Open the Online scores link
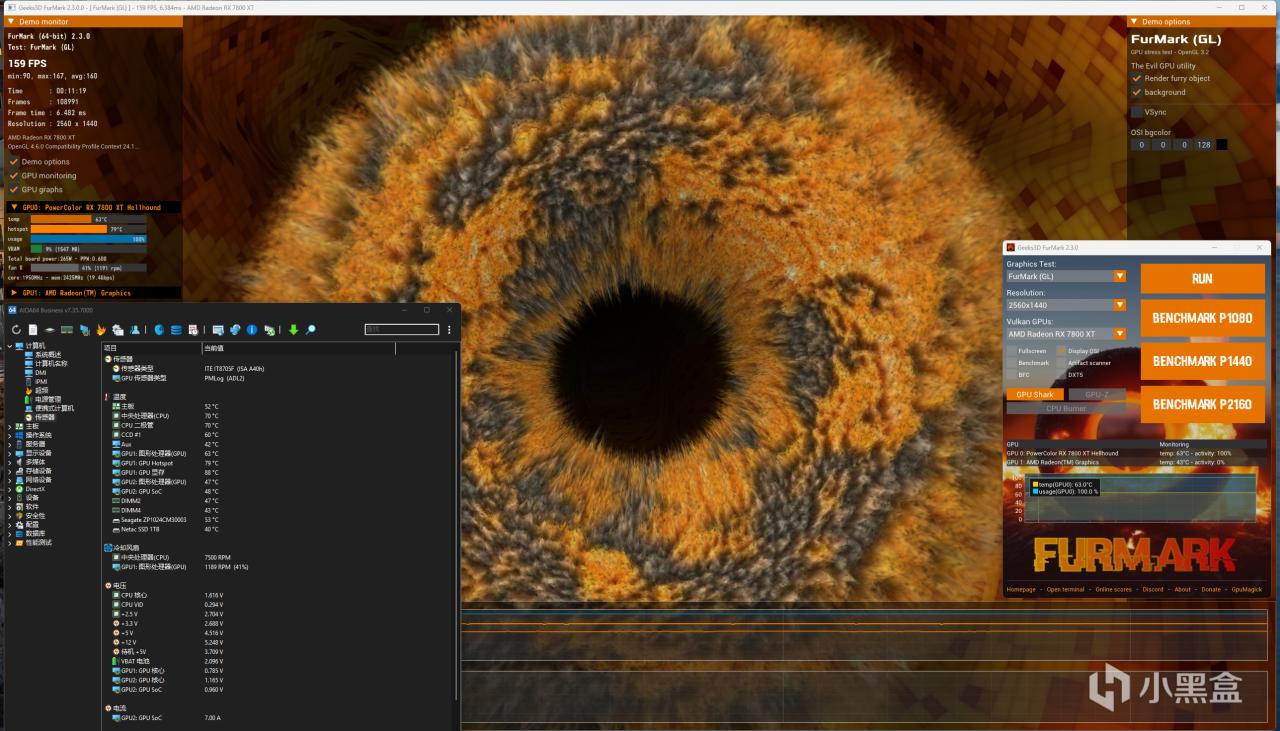The width and height of the screenshot is (1280, 731). (1113, 589)
